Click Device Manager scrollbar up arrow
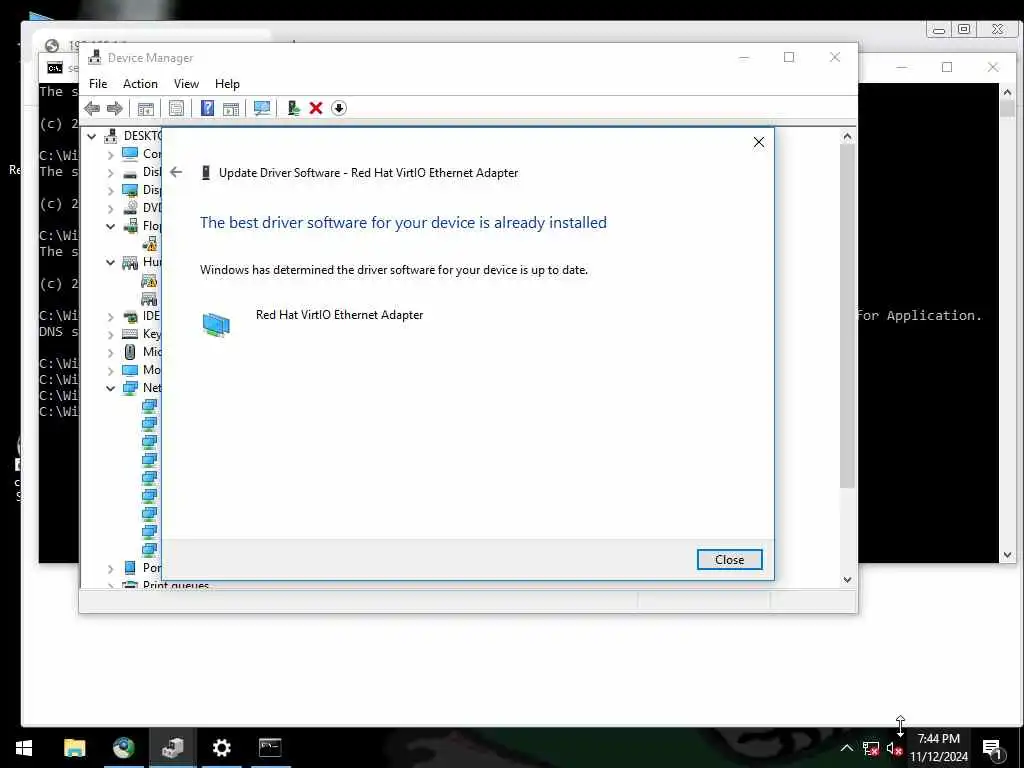The image size is (1024, 768). 847,136
